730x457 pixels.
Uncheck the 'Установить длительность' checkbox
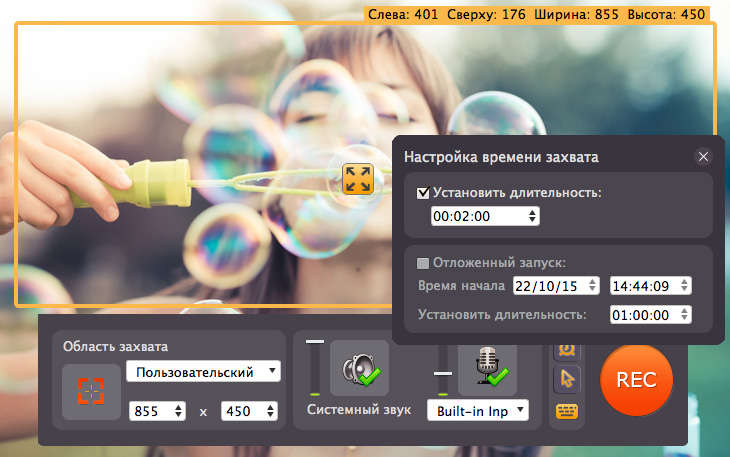[x=423, y=193]
